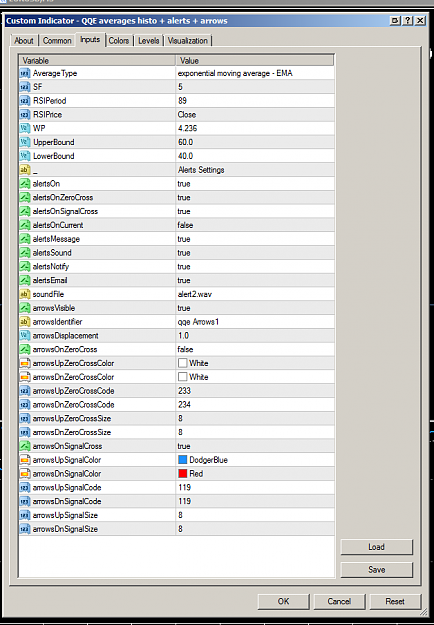The height and width of the screenshot is (625, 434).
Task: Click the integer icon beside arrowsDnSignalSize
Action: click(25, 529)
